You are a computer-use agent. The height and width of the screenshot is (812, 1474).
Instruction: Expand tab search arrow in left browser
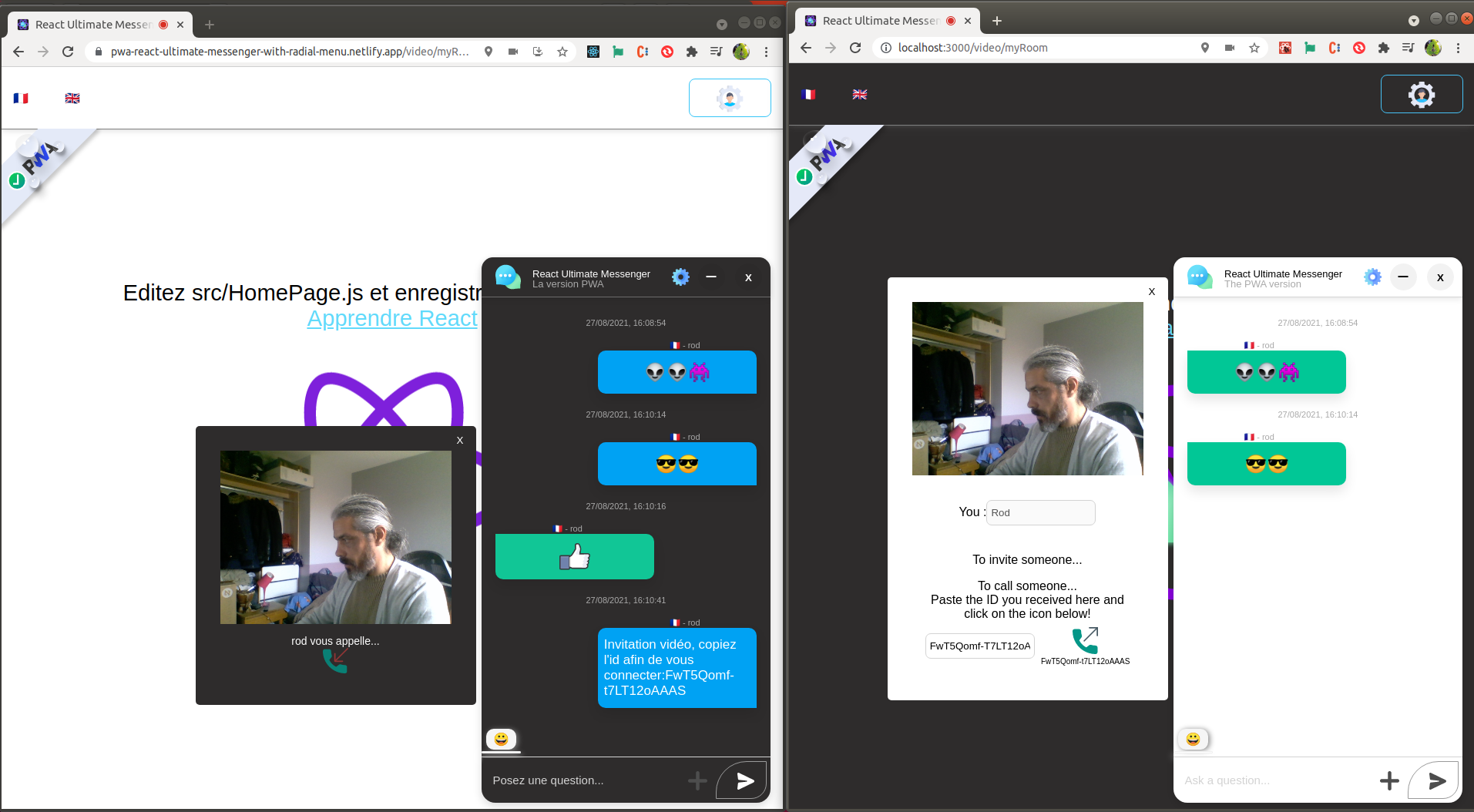click(721, 25)
